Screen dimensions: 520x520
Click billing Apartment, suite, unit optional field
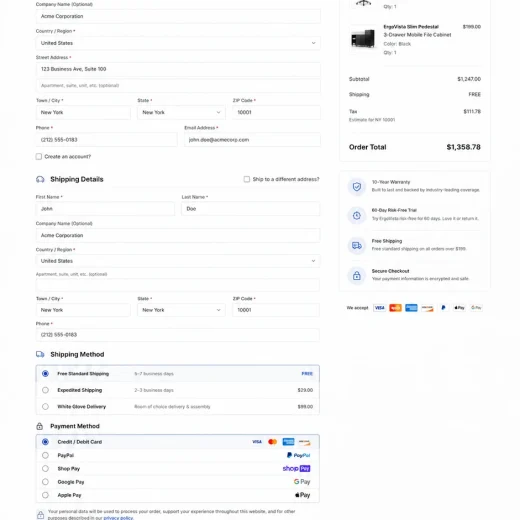click(x=178, y=86)
